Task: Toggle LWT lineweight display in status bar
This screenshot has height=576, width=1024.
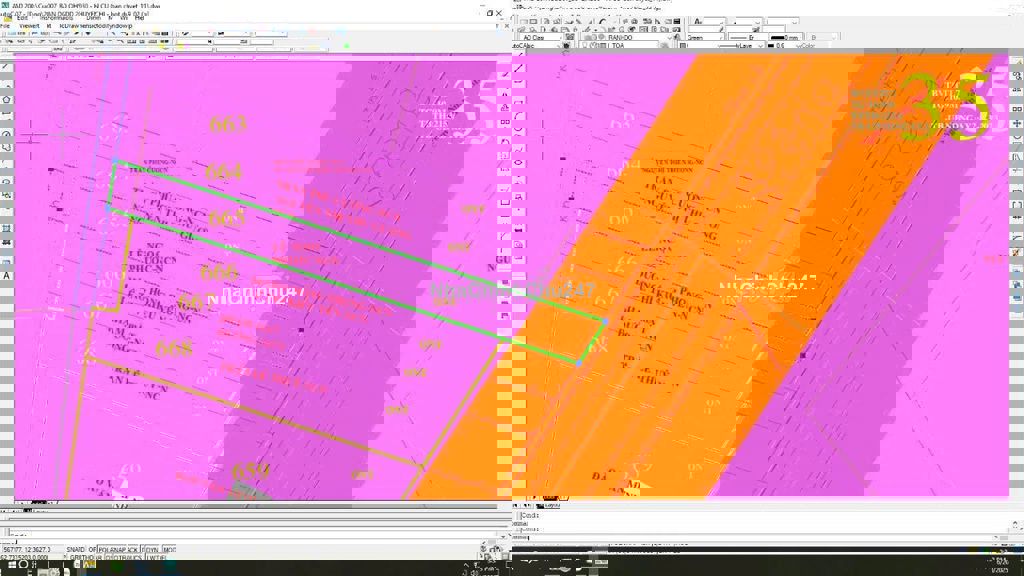Action: [x=156, y=558]
